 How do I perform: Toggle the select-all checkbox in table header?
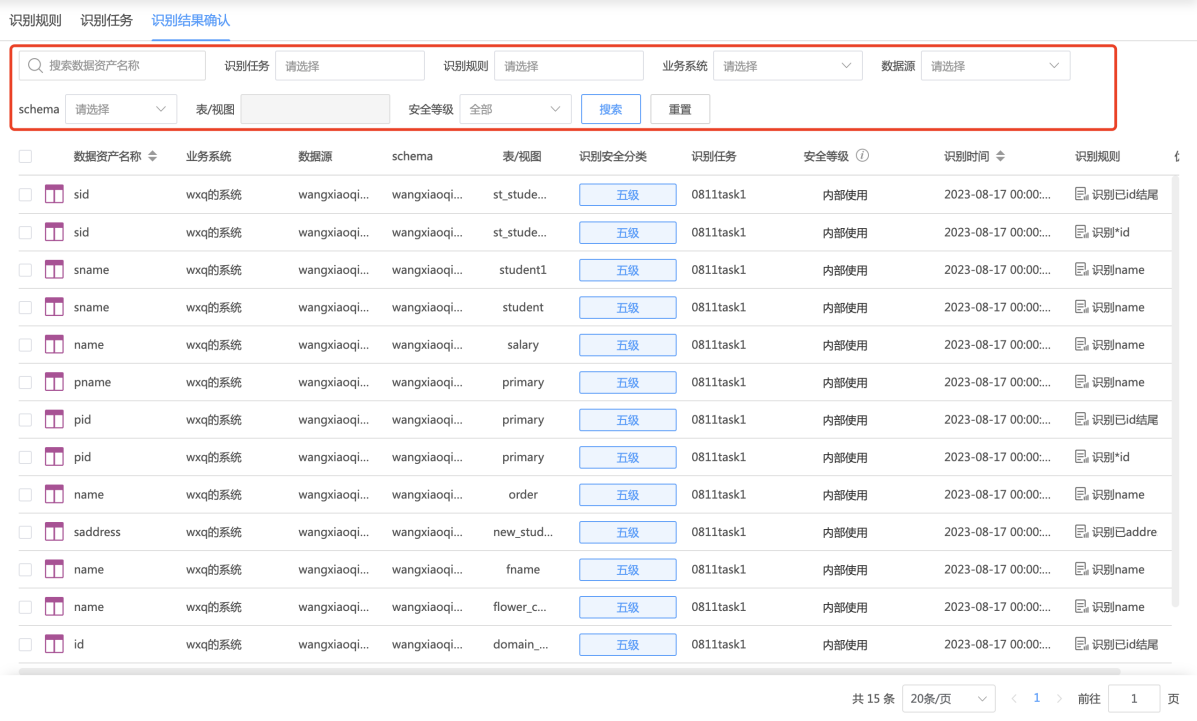coord(25,157)
